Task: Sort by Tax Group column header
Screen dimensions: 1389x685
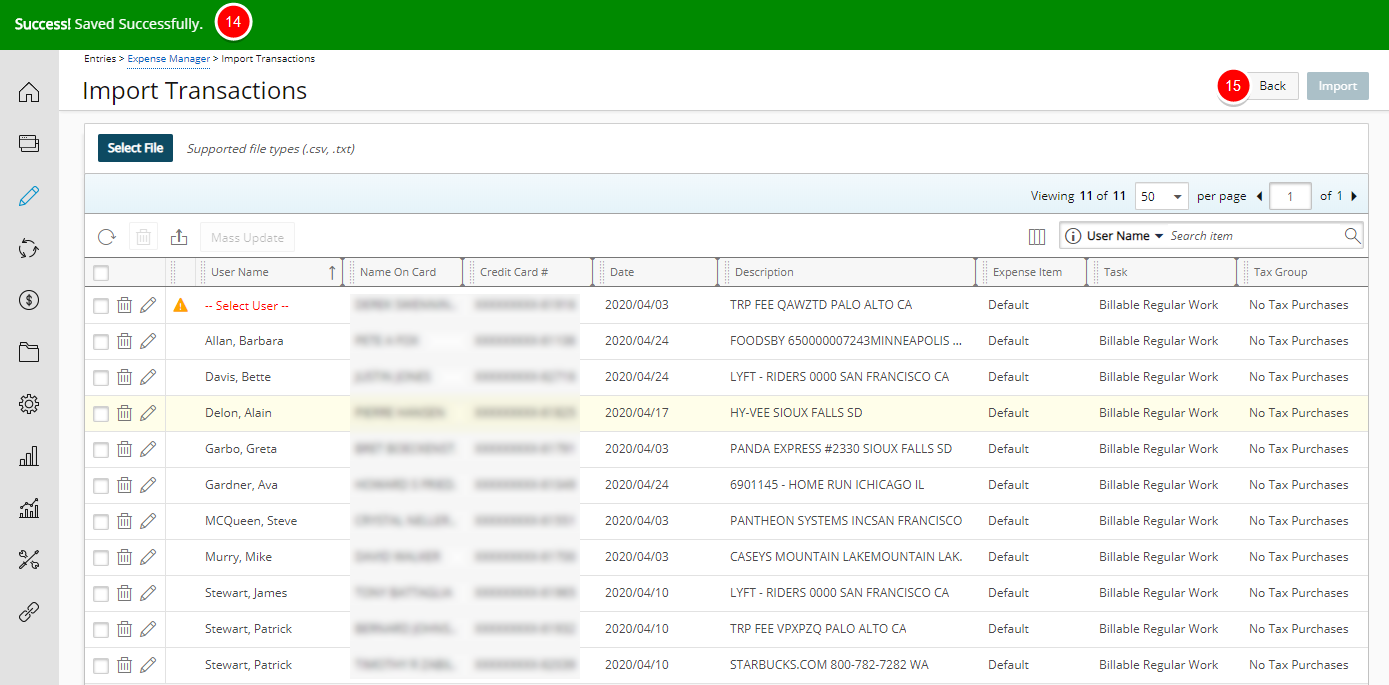Action: click(x=1280, y=272)
